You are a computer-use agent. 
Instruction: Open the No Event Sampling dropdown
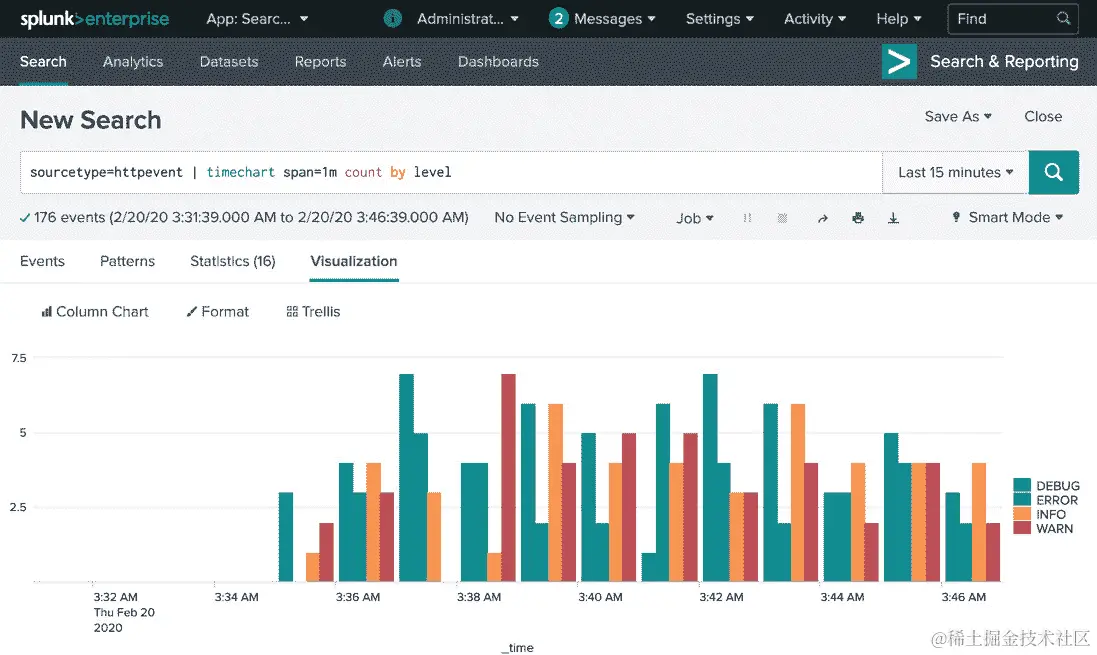point(564,218)
